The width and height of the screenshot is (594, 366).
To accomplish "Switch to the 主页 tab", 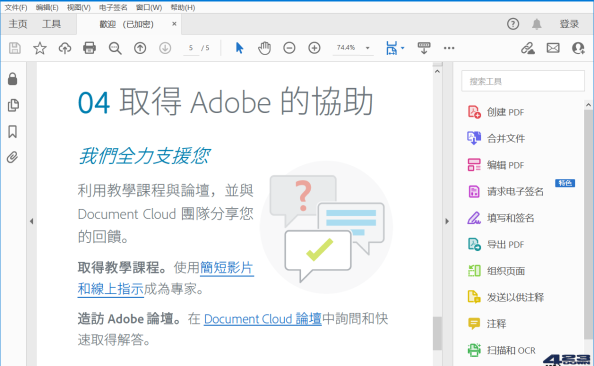I will tap(18, 24).
